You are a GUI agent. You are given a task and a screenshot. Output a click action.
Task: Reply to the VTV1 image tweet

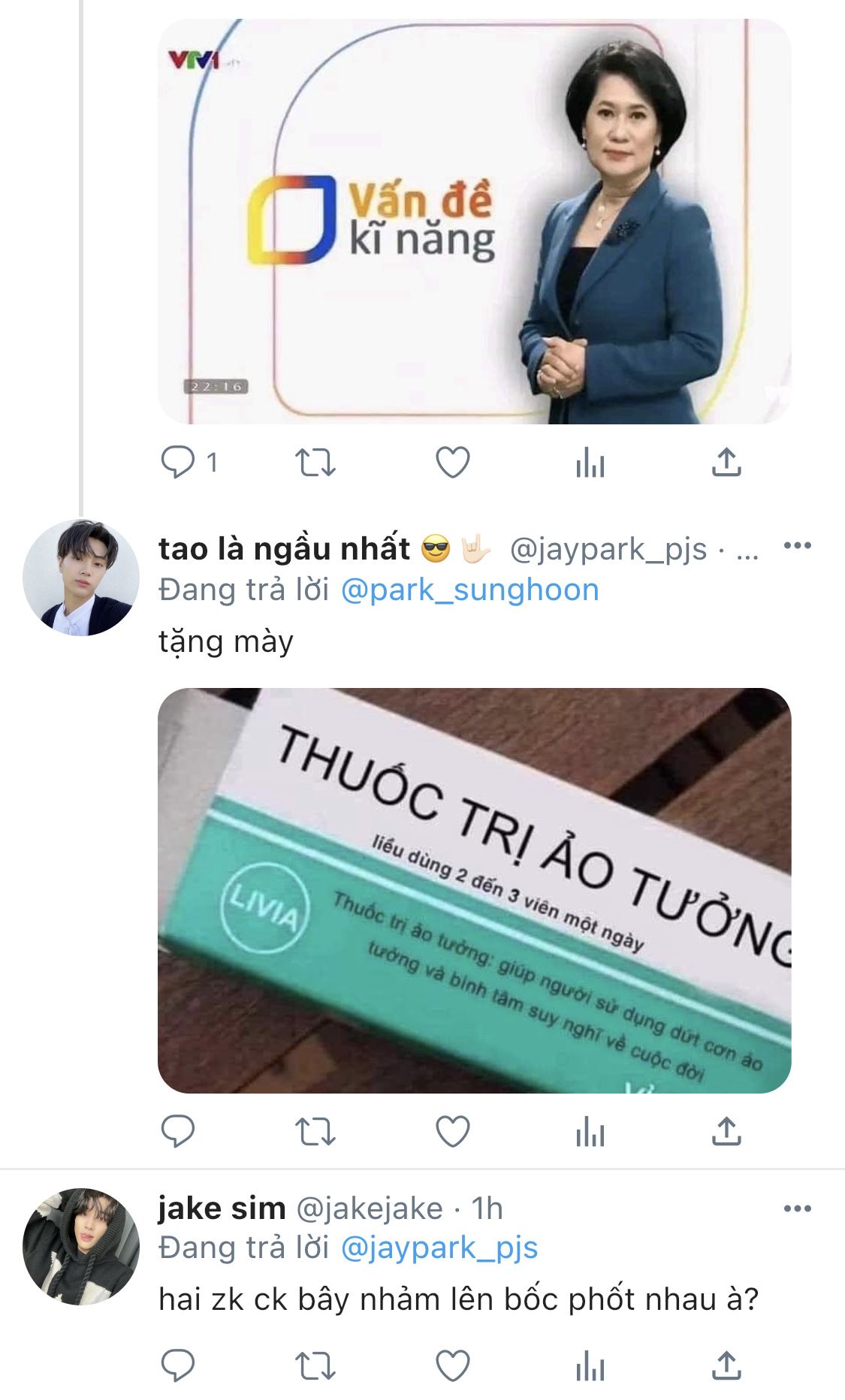coord(178,463)
